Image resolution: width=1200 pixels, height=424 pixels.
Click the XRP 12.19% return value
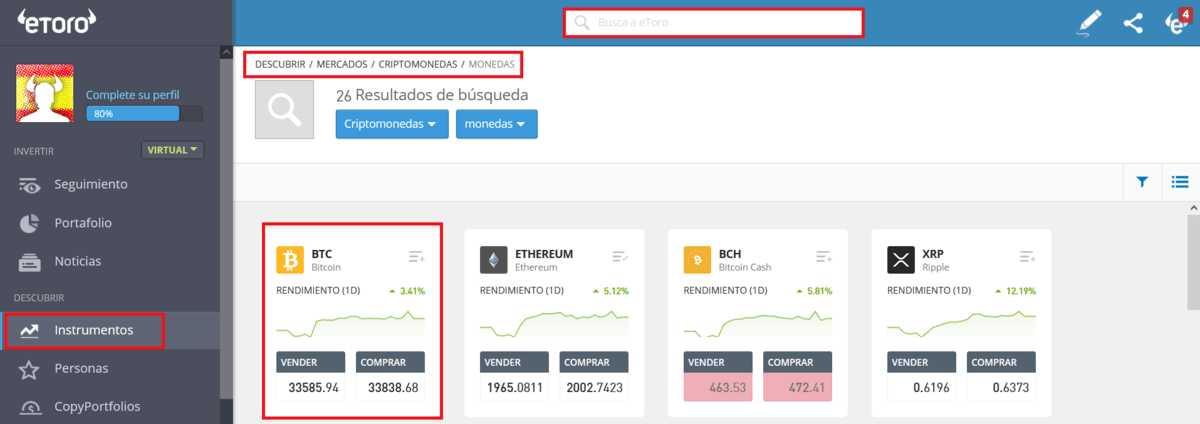tap(1016, 291)
